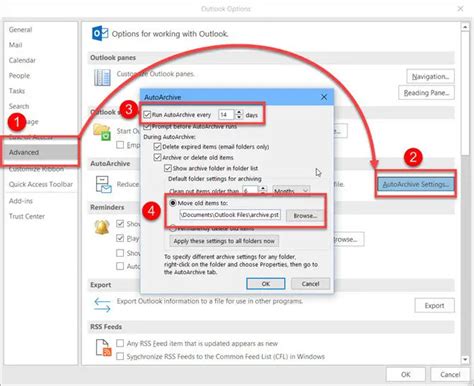Open Customize Ribbon options
Screen dimensions: 474x386
[36, 169]
